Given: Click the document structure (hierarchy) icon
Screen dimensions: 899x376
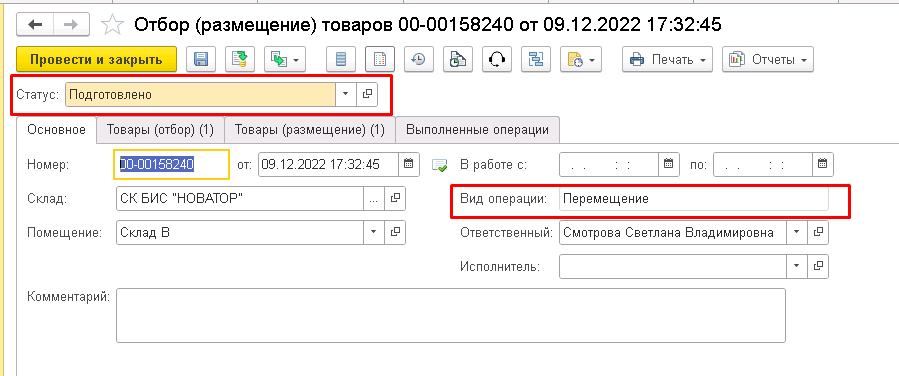Looking at the screenshot, I should (536, 60).
